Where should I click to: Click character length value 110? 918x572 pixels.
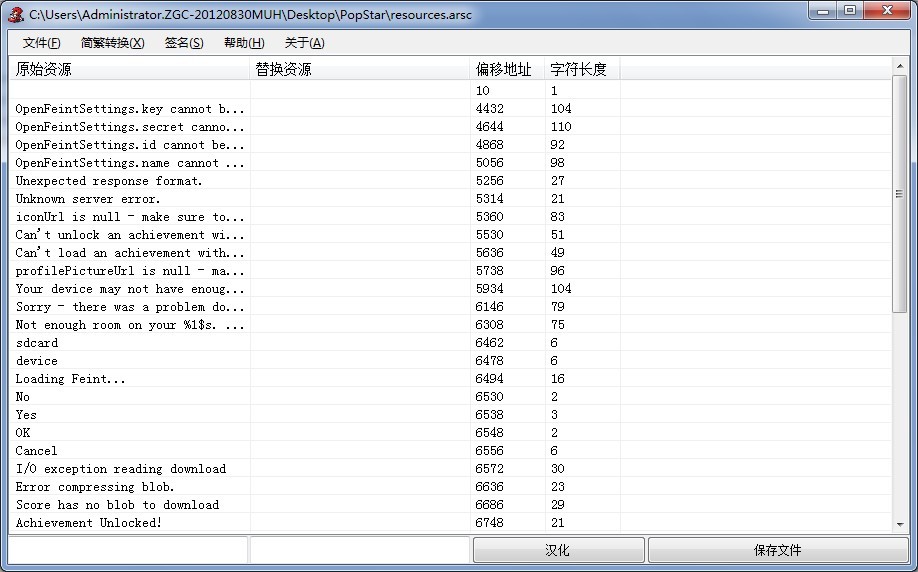[x=561, y=126]
